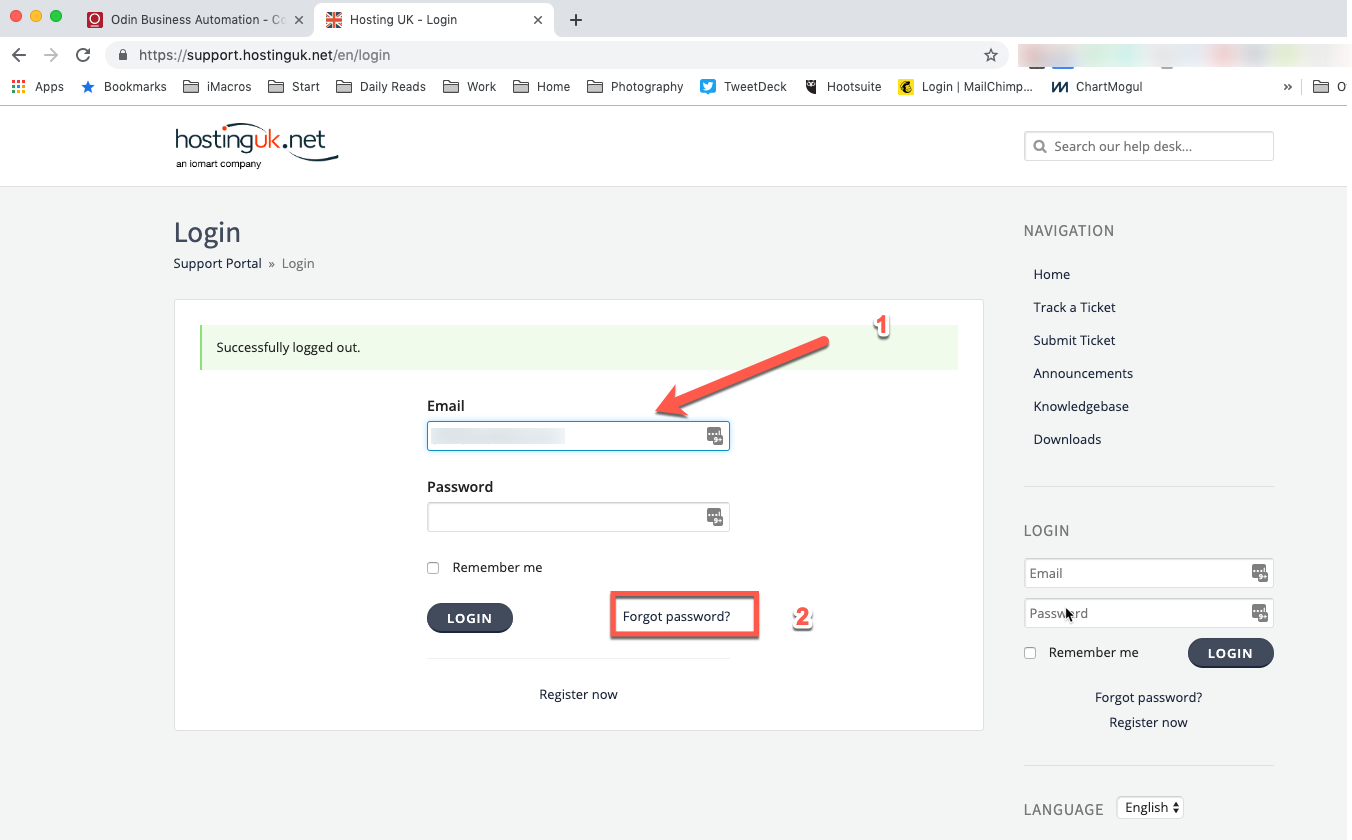Click the browser address bar URL
The image size is (1352, 840).
(264, 55)
